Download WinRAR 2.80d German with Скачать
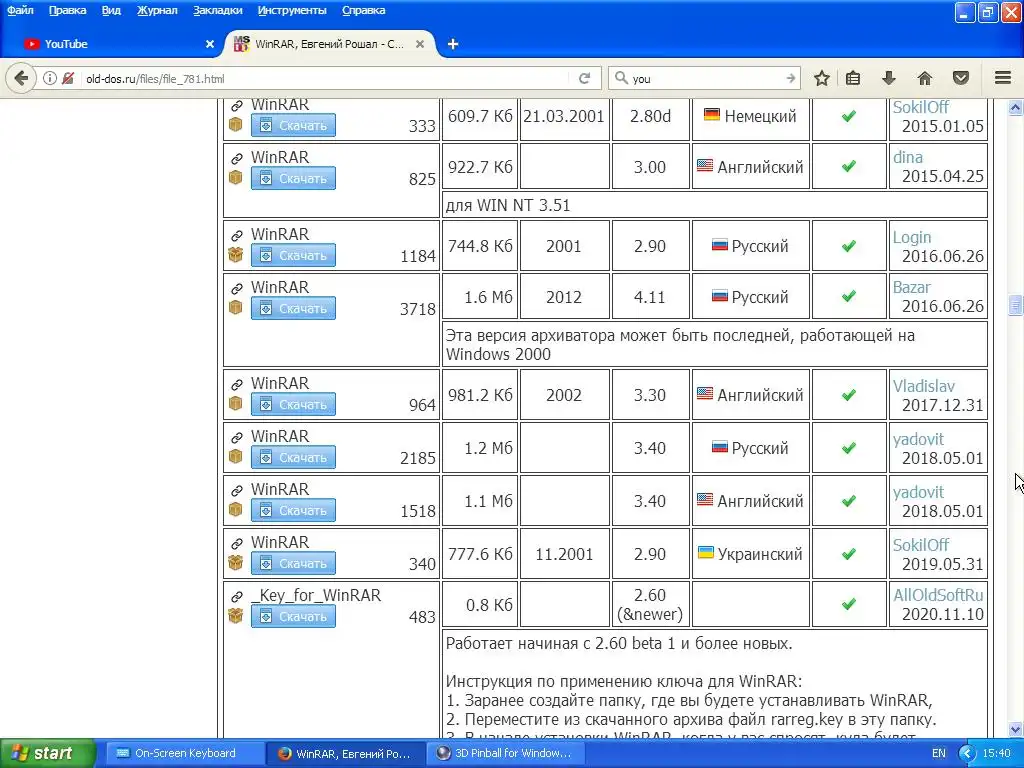 point(293,125)
